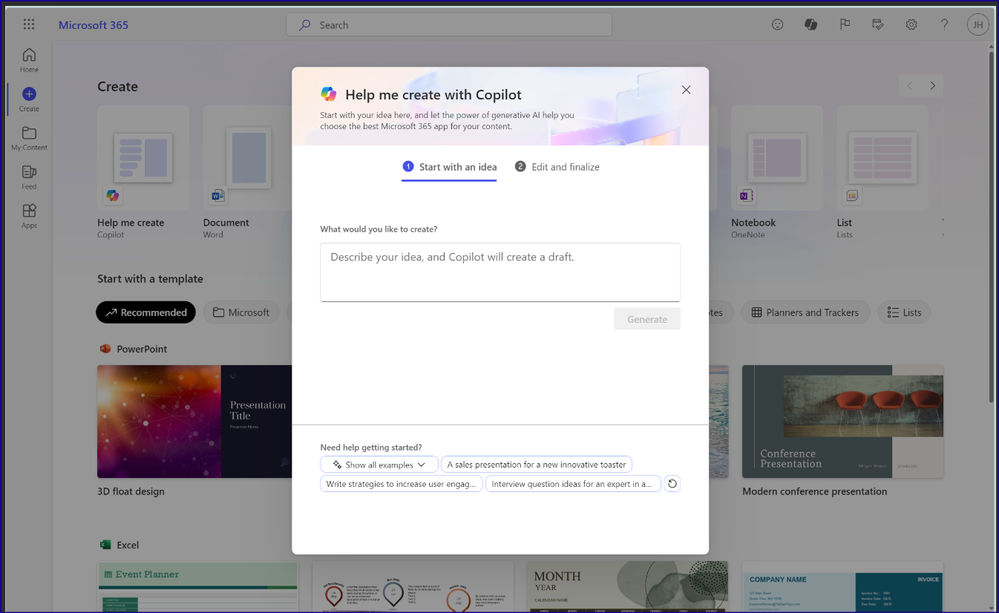Open Microsoft 365 settings gear
This screenshot has height=613, width=999.
pyautogui.click(x=911, y=24)
